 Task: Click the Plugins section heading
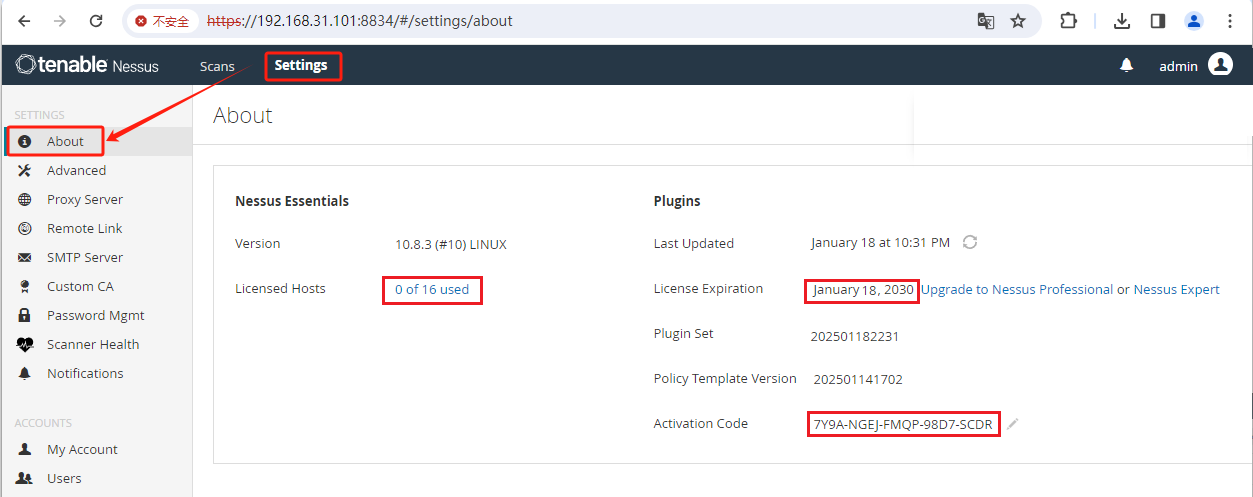click(x=677, y=201)
